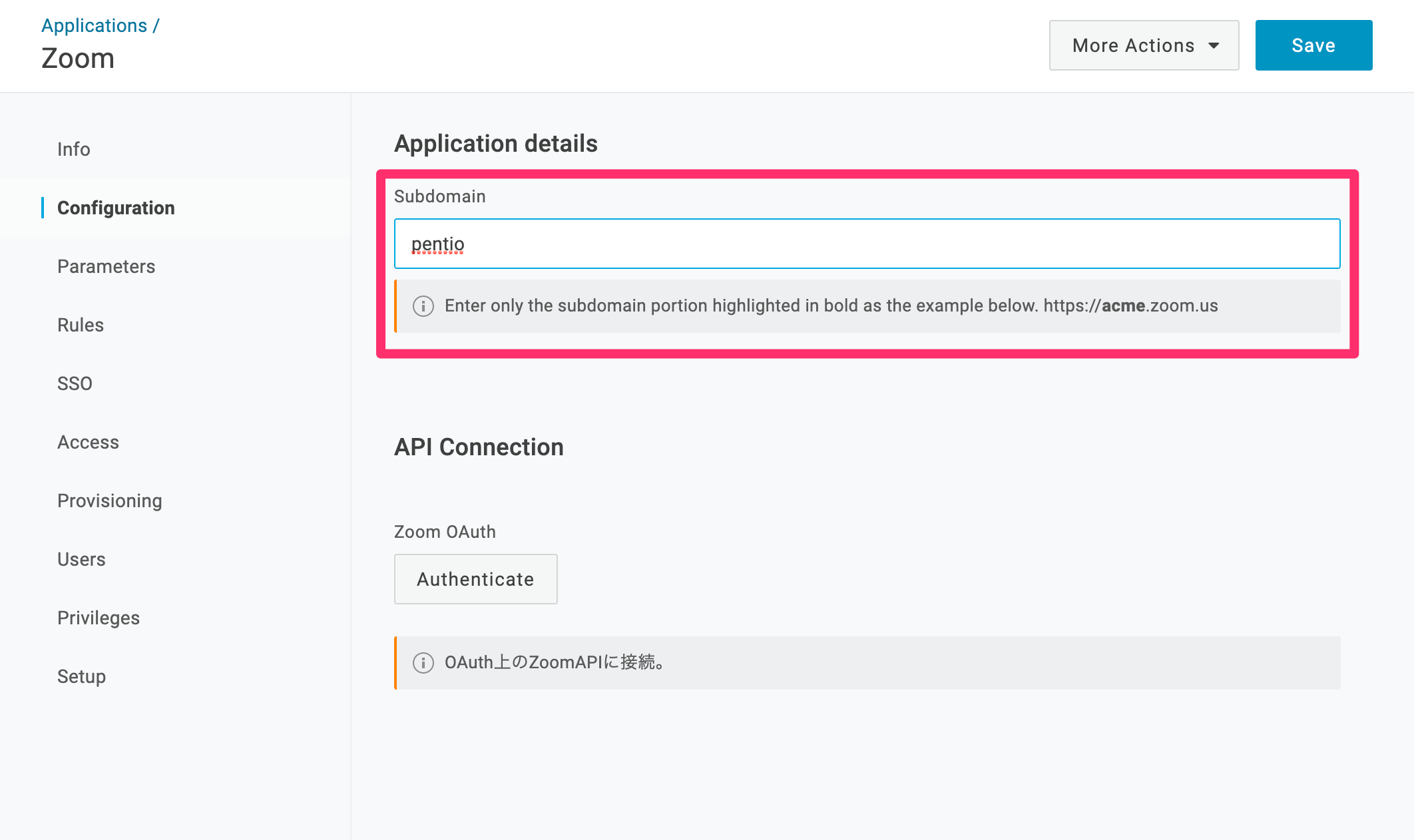
Task: Save the Zoom application settings
Action: point(1313,45)
